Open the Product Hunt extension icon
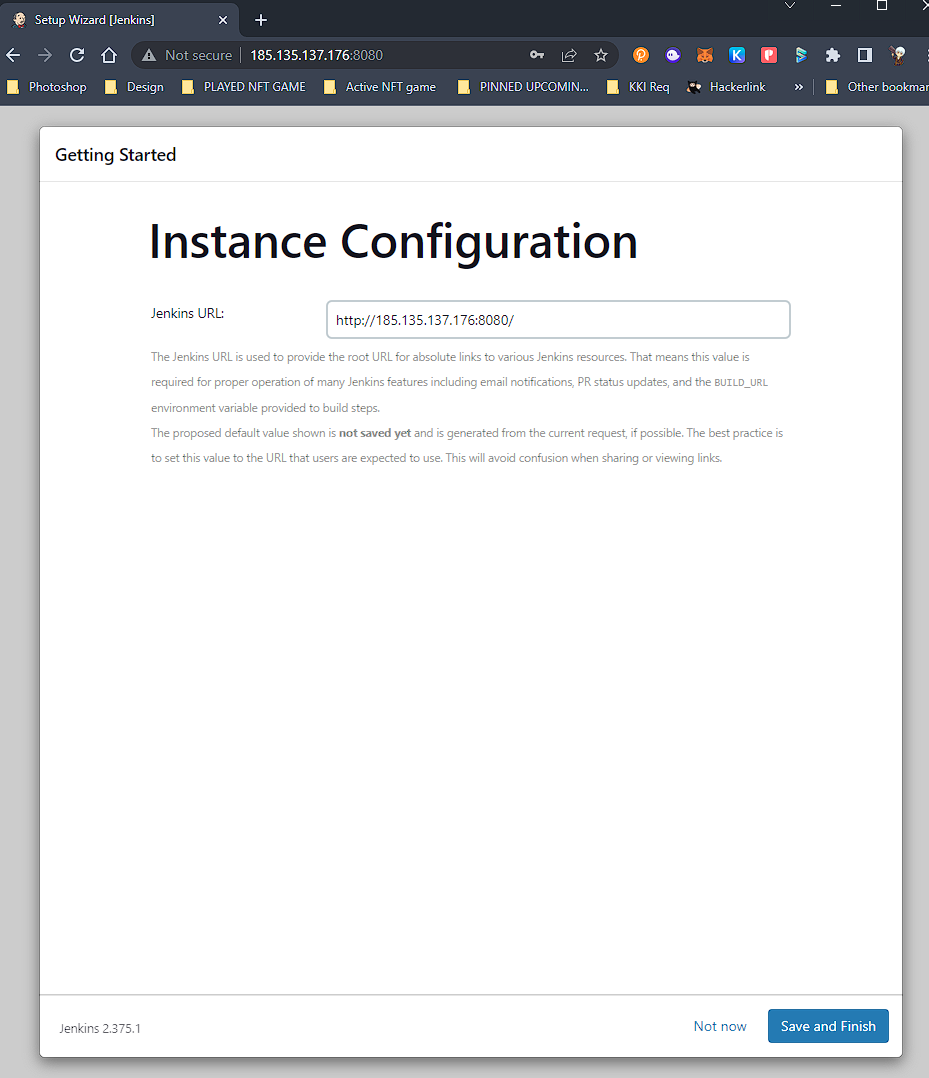 641,55
